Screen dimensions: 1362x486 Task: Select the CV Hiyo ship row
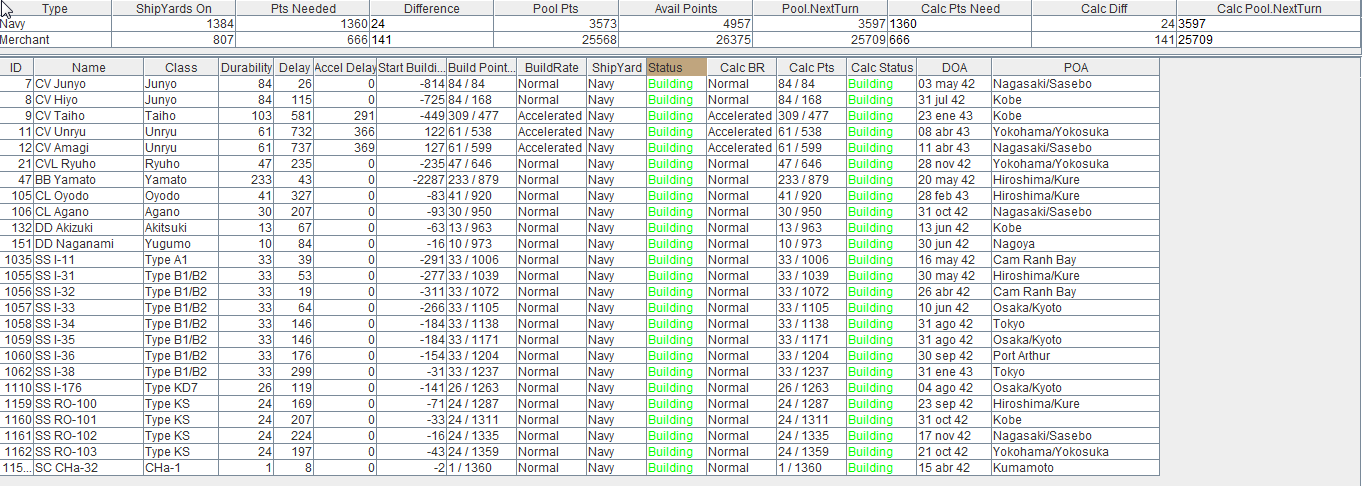[580, 100]
